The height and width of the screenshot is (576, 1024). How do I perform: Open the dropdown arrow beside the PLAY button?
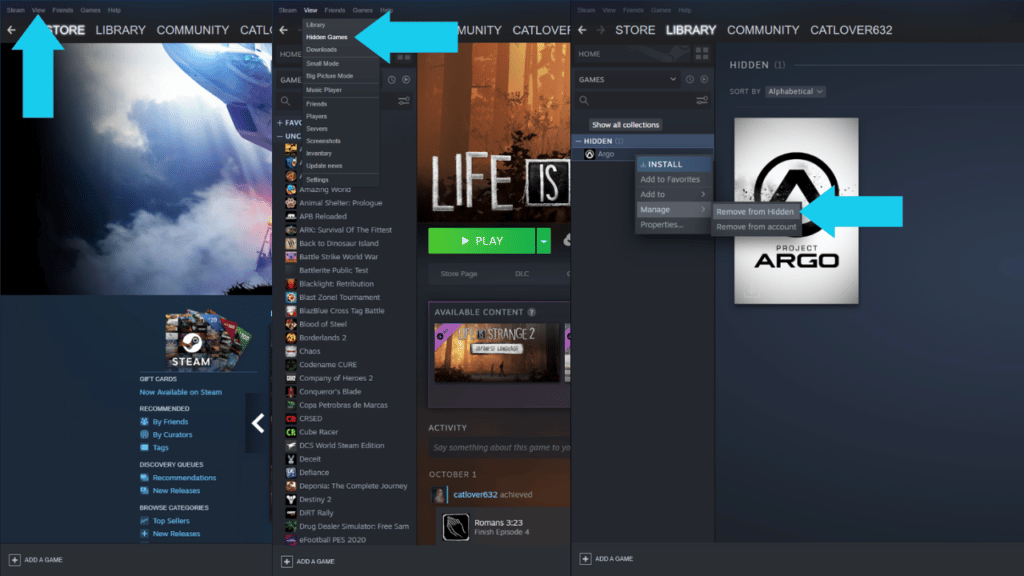[543, 241]
